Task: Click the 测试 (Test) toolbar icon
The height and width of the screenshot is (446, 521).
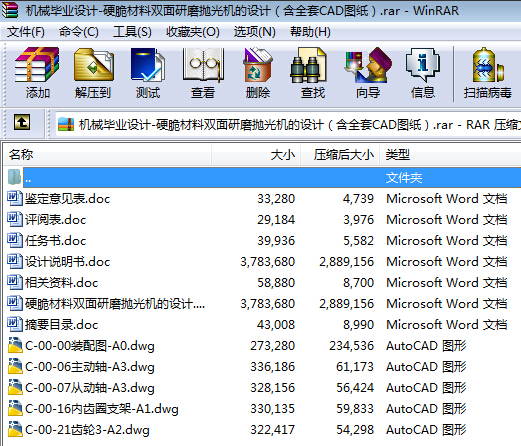Action: point(148,65)
